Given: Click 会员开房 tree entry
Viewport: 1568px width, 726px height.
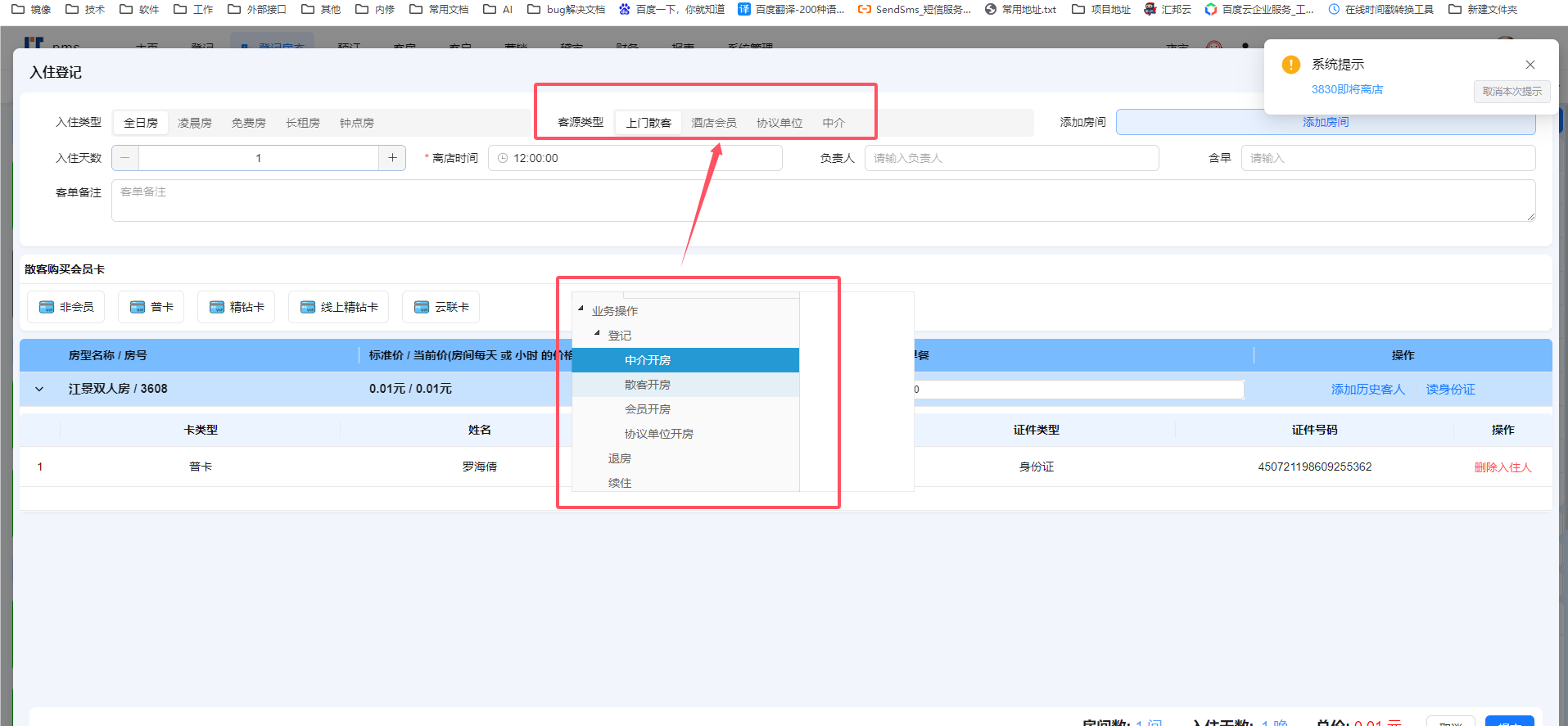Looking at the screenshot, I should [647, 409].
